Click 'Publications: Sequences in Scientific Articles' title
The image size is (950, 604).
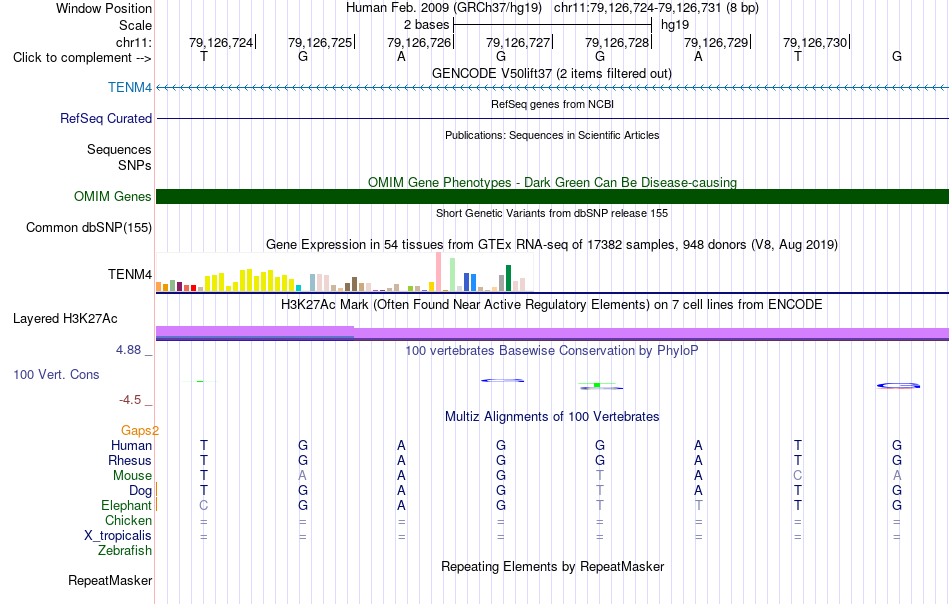(552, 135)
